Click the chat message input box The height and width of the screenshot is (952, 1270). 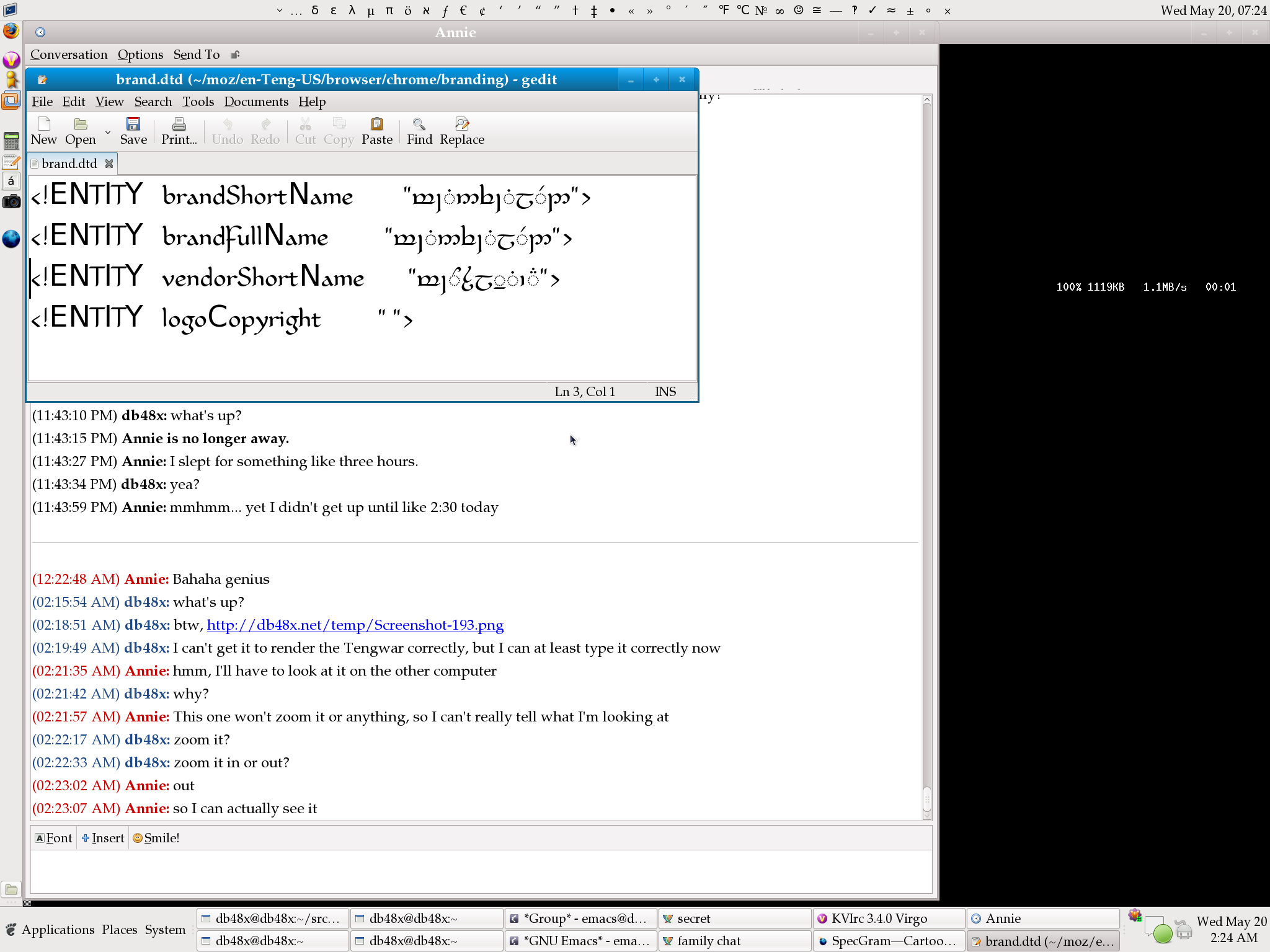tap(481, 872)
